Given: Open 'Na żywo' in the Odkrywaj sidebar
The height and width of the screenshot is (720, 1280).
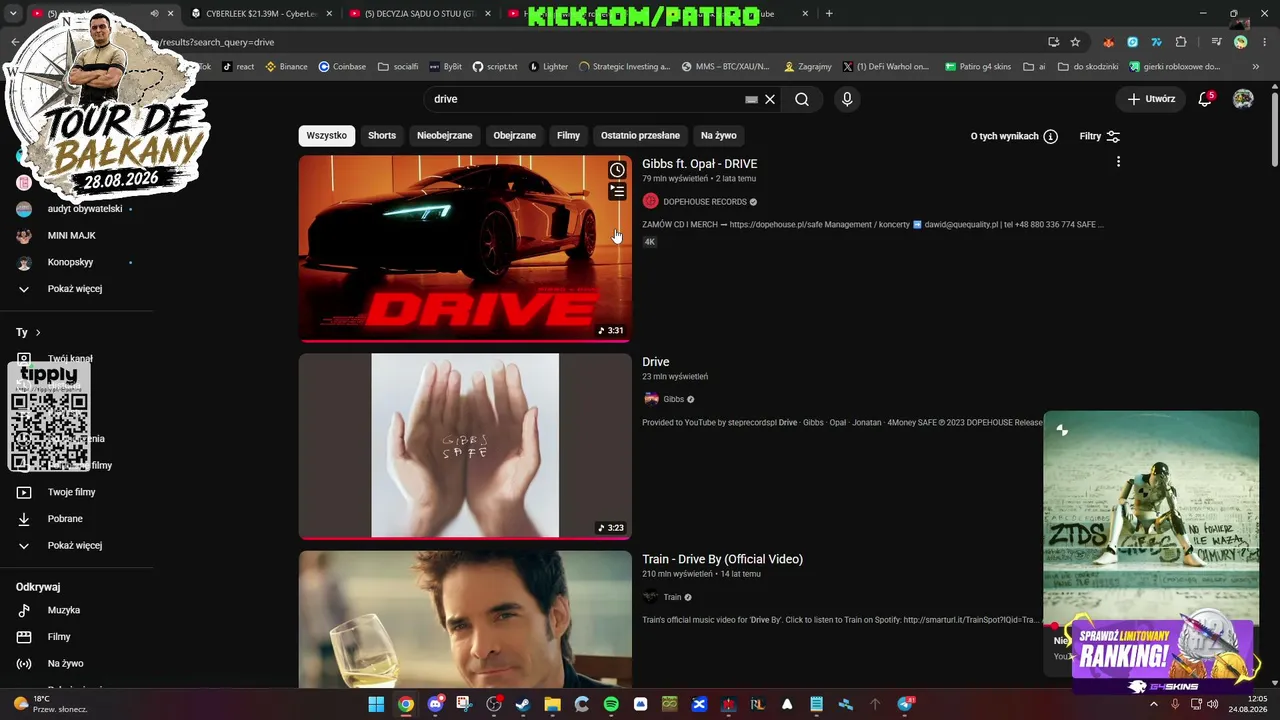Looking at the screenshot, I should [65, 663].
